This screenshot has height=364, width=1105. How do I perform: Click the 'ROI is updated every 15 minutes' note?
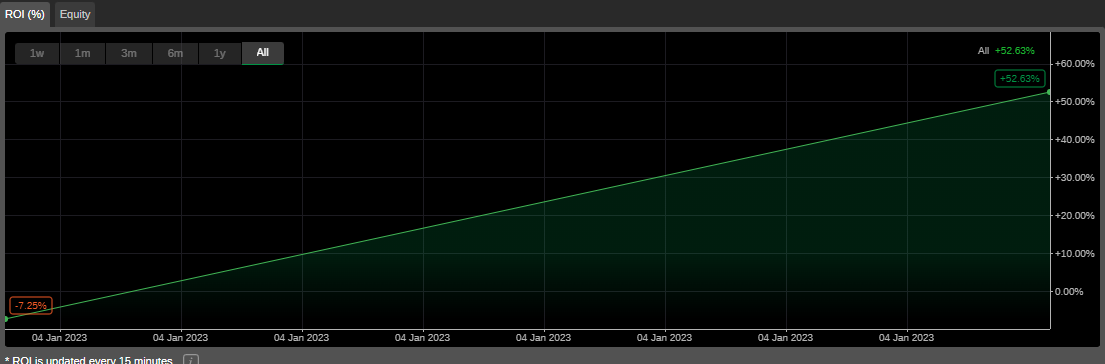(88, 360)
